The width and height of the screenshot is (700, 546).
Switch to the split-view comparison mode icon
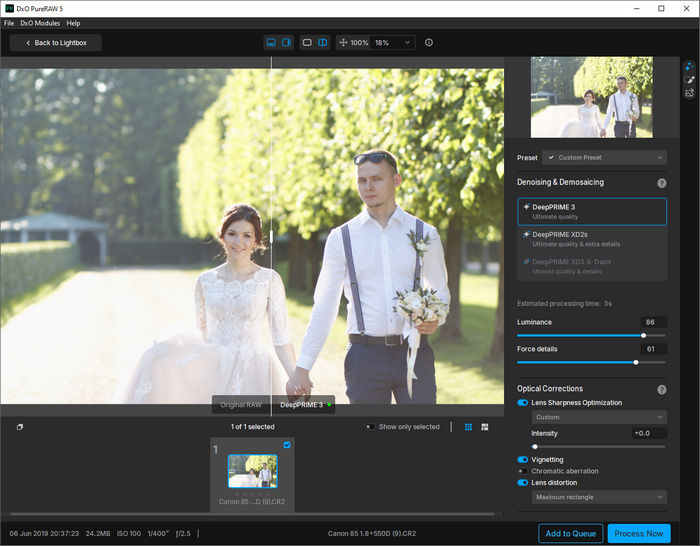[322, 43]
